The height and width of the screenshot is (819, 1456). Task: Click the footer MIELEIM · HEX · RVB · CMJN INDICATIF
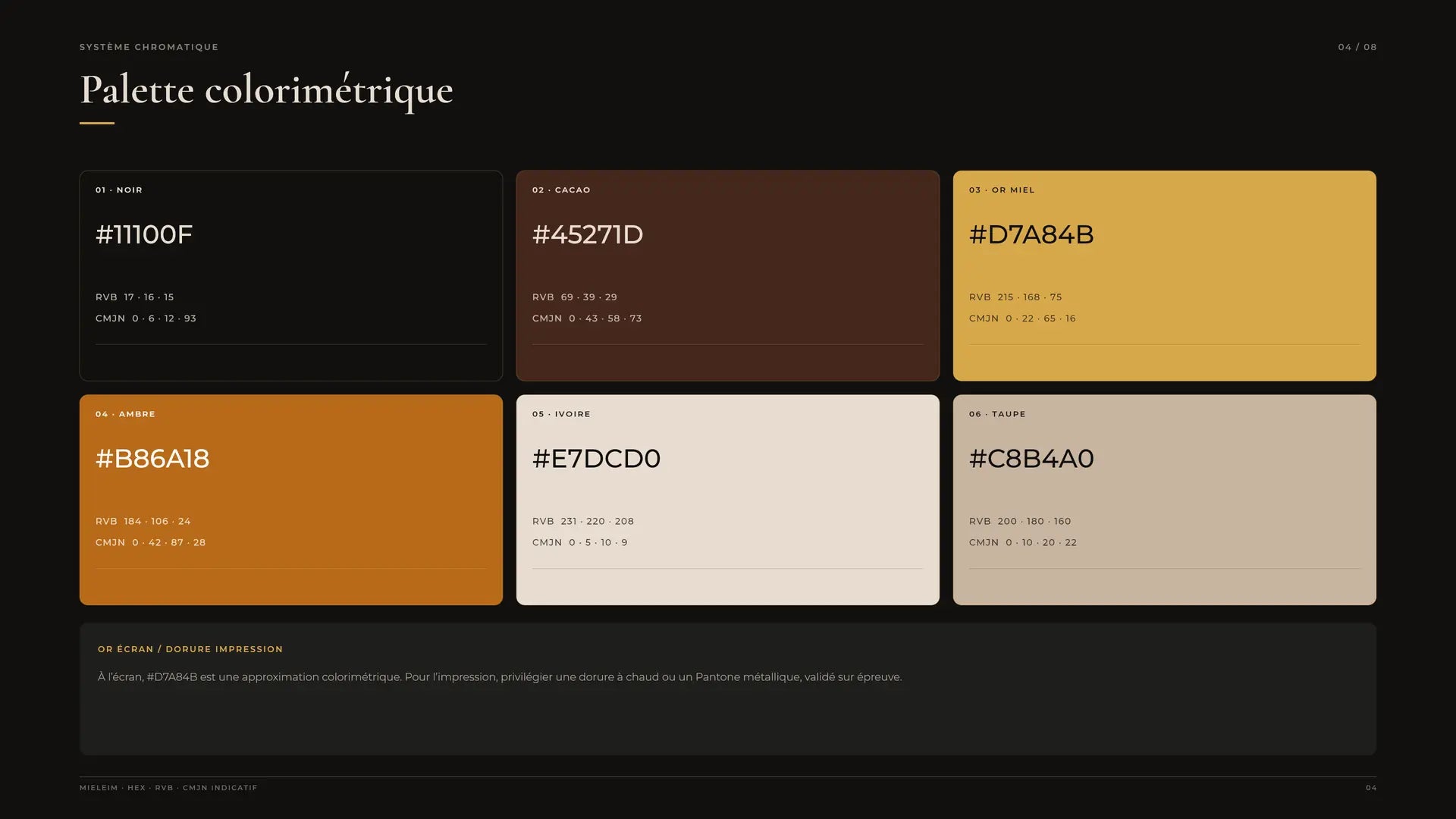pos(168,788)
